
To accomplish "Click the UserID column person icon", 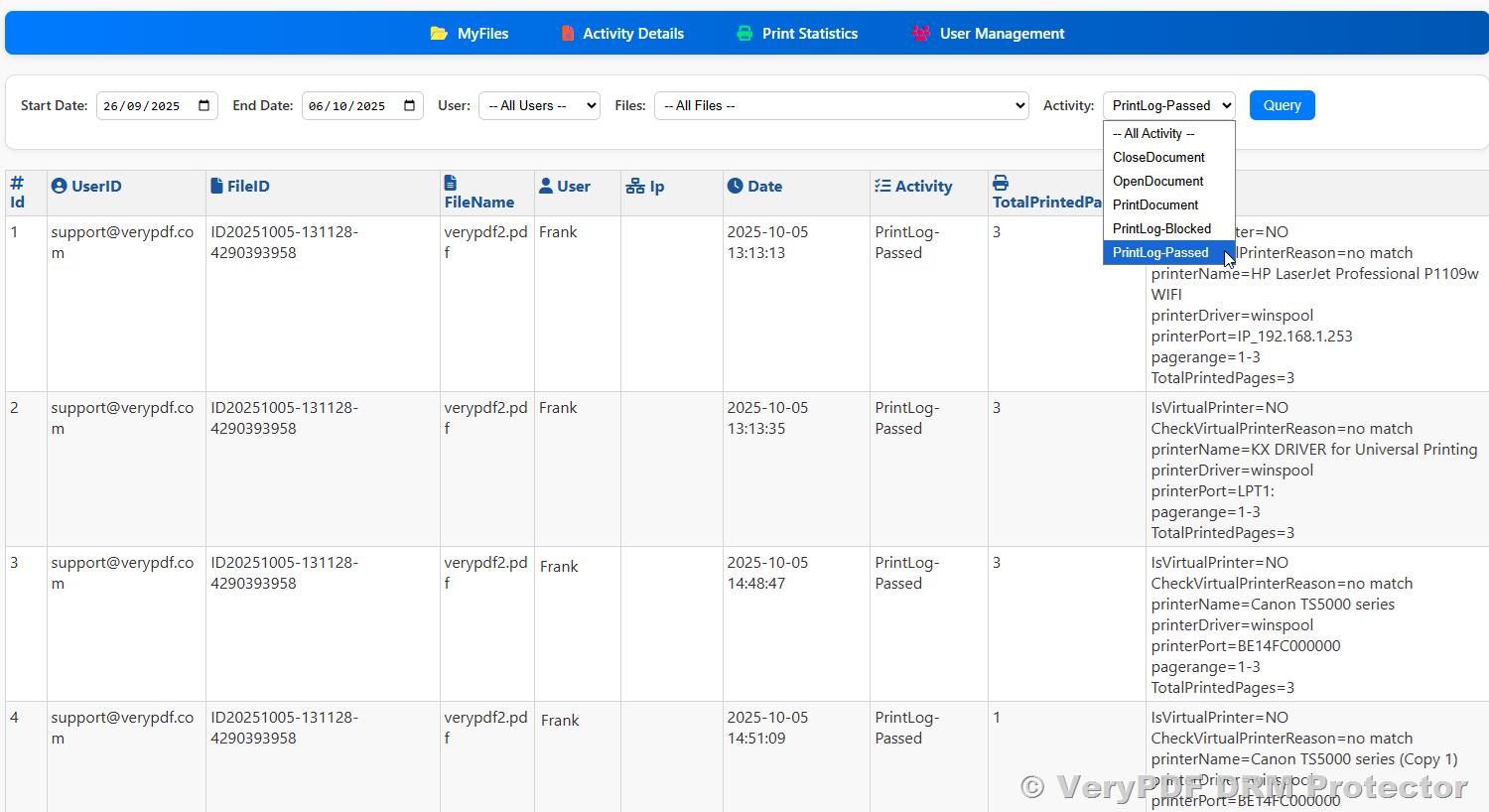I will click(59, 186).
